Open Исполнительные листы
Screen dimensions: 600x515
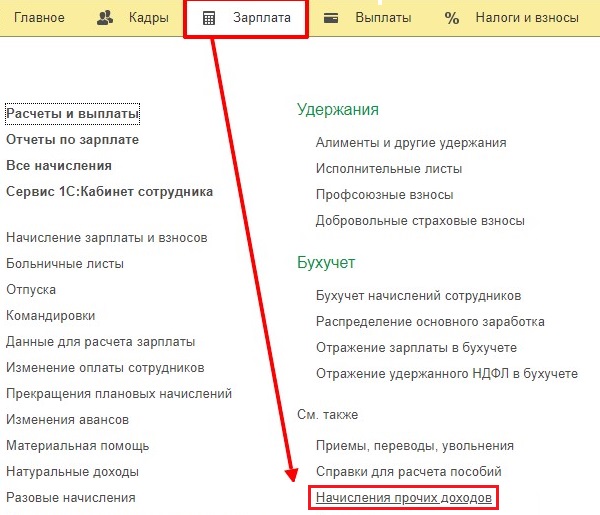[x=389, y=169]
